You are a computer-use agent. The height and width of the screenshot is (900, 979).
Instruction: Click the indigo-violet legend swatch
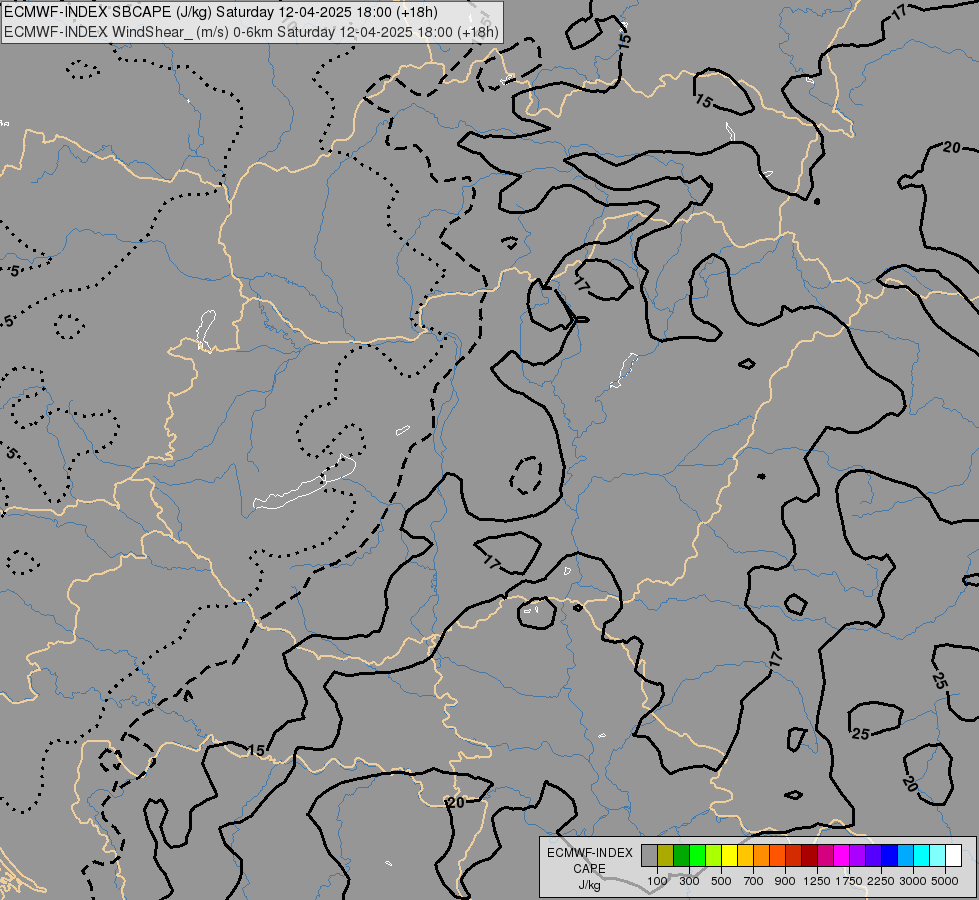coord(873,855)
